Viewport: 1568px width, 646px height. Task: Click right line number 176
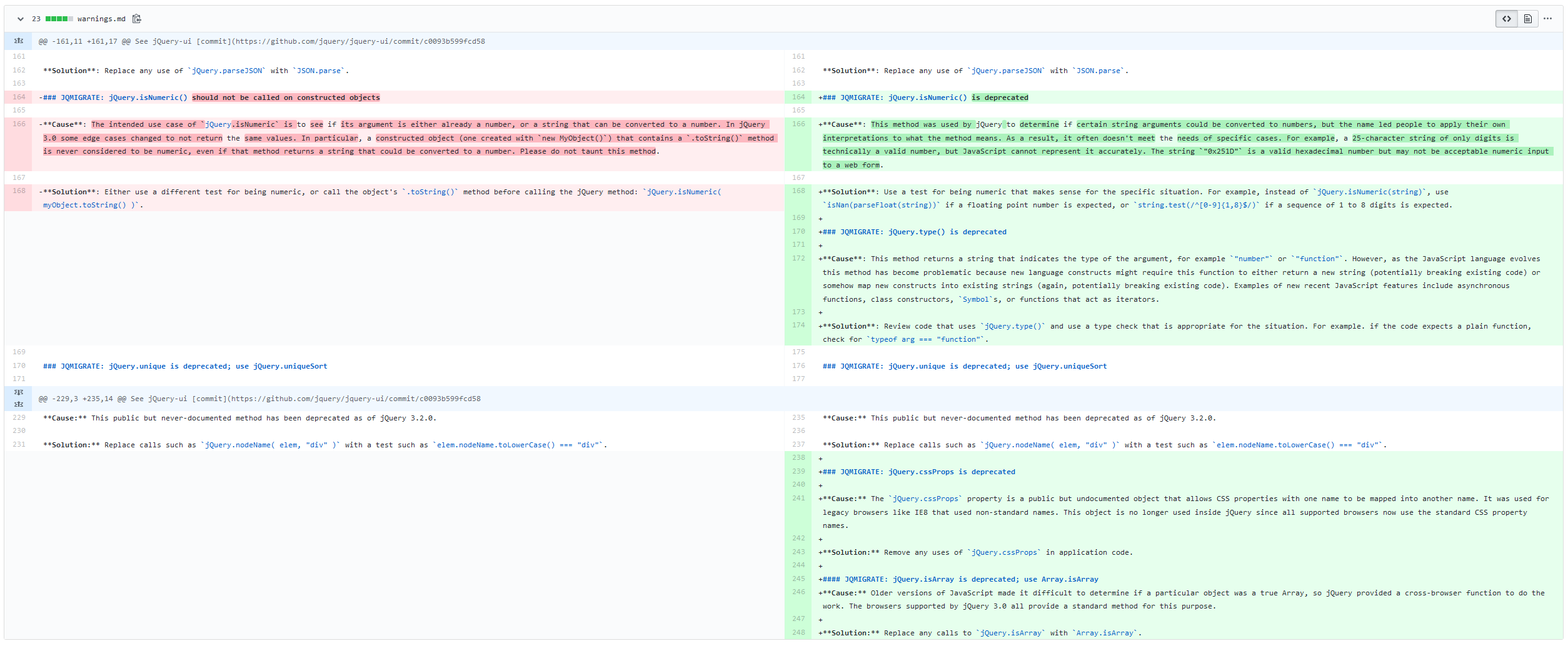click(x=798, y=366)
